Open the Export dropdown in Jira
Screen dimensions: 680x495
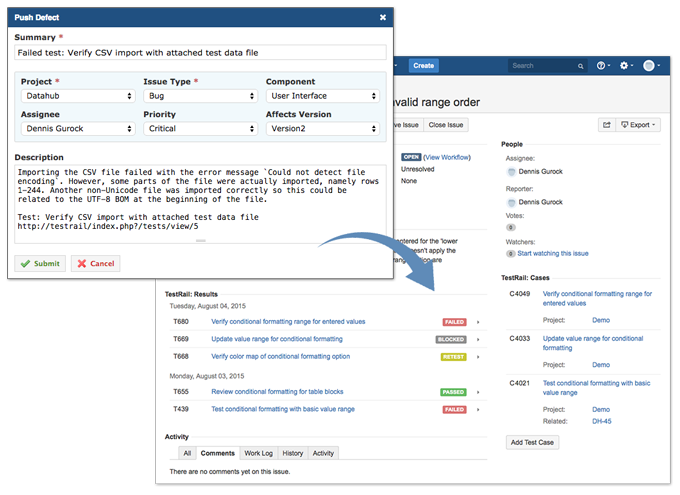638,125
